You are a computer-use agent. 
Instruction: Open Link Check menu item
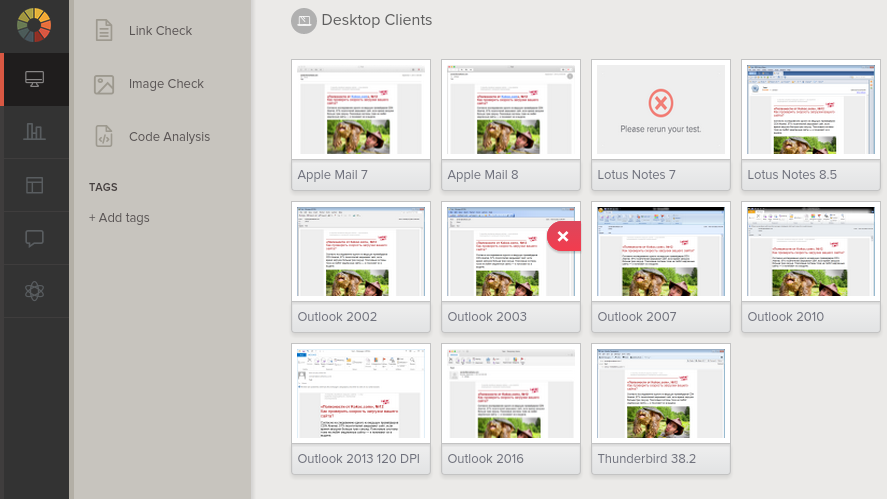pyautogui.click(x=160, y=31)
